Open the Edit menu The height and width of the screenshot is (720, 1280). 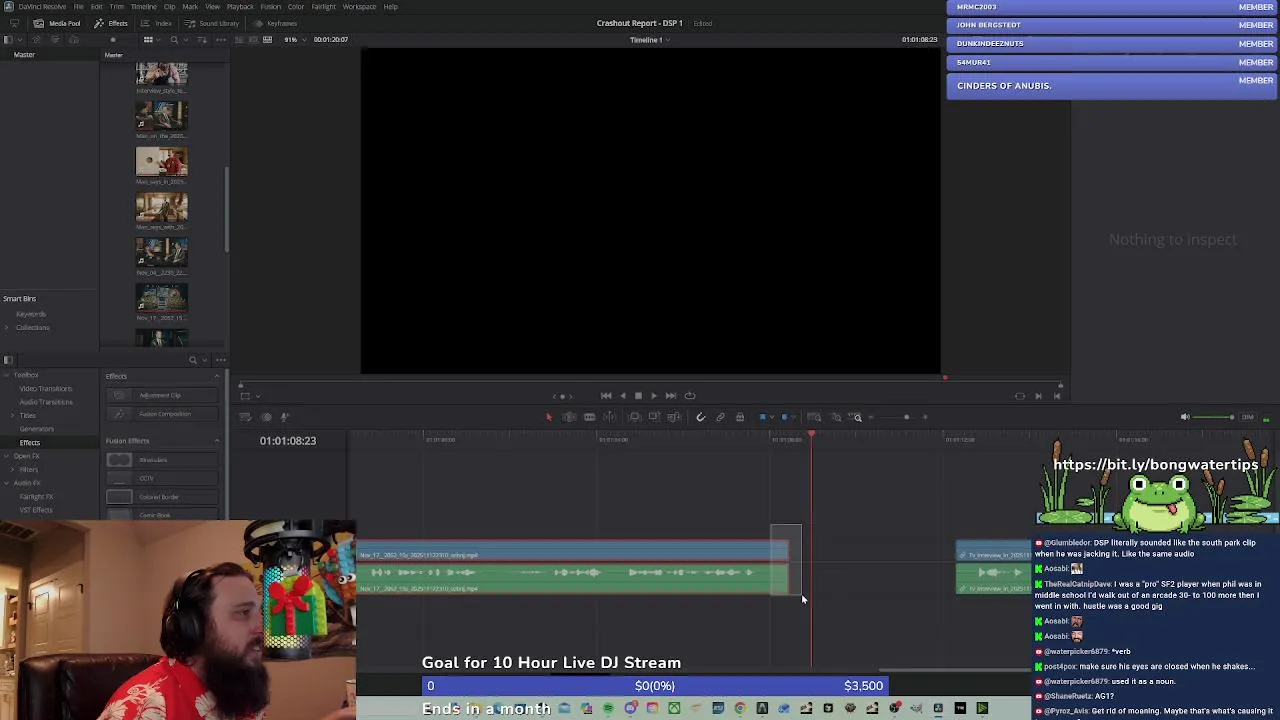pos(96,7)
